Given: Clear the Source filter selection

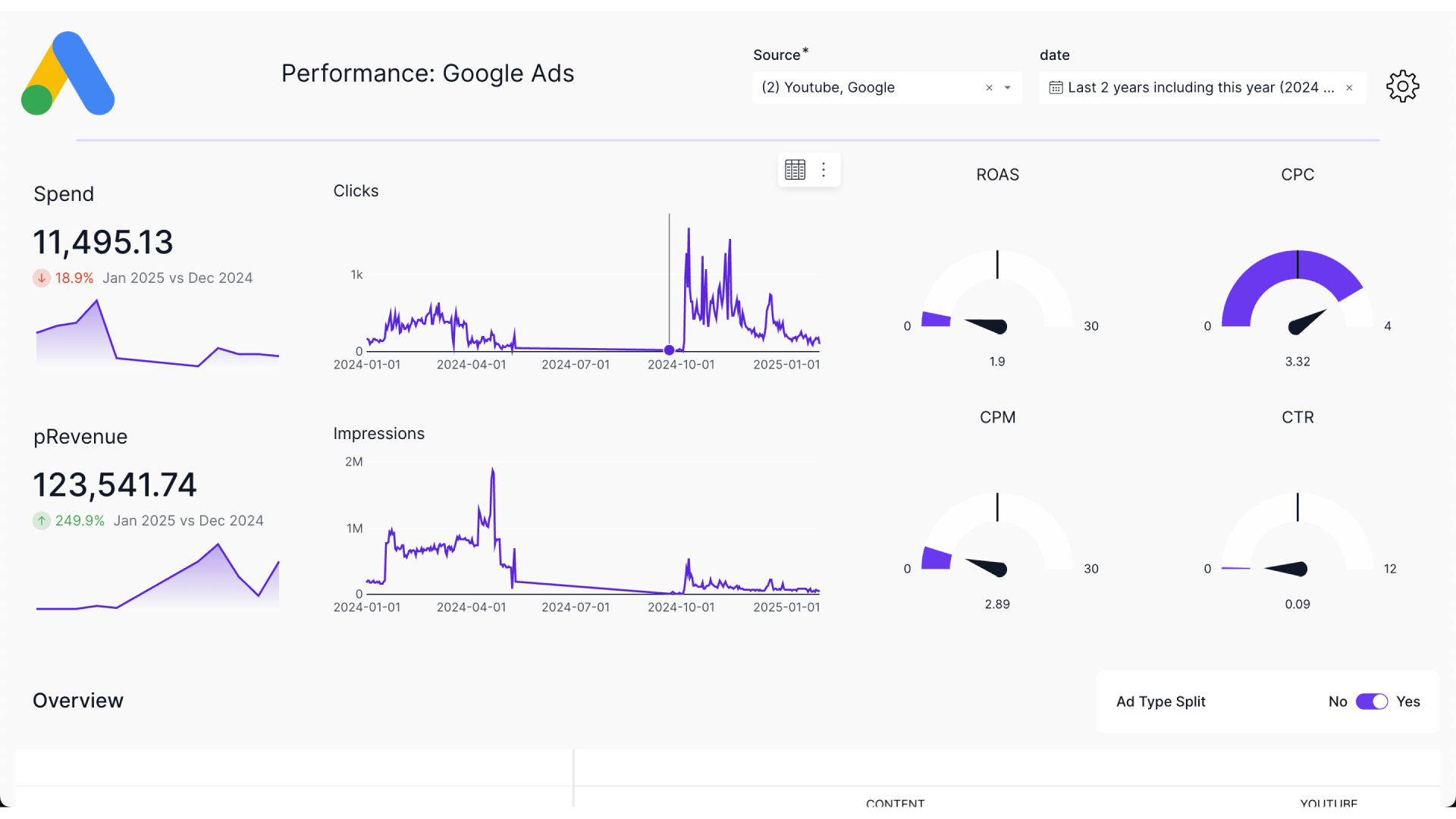Looking at the screenshot, I should click(989, 88).
